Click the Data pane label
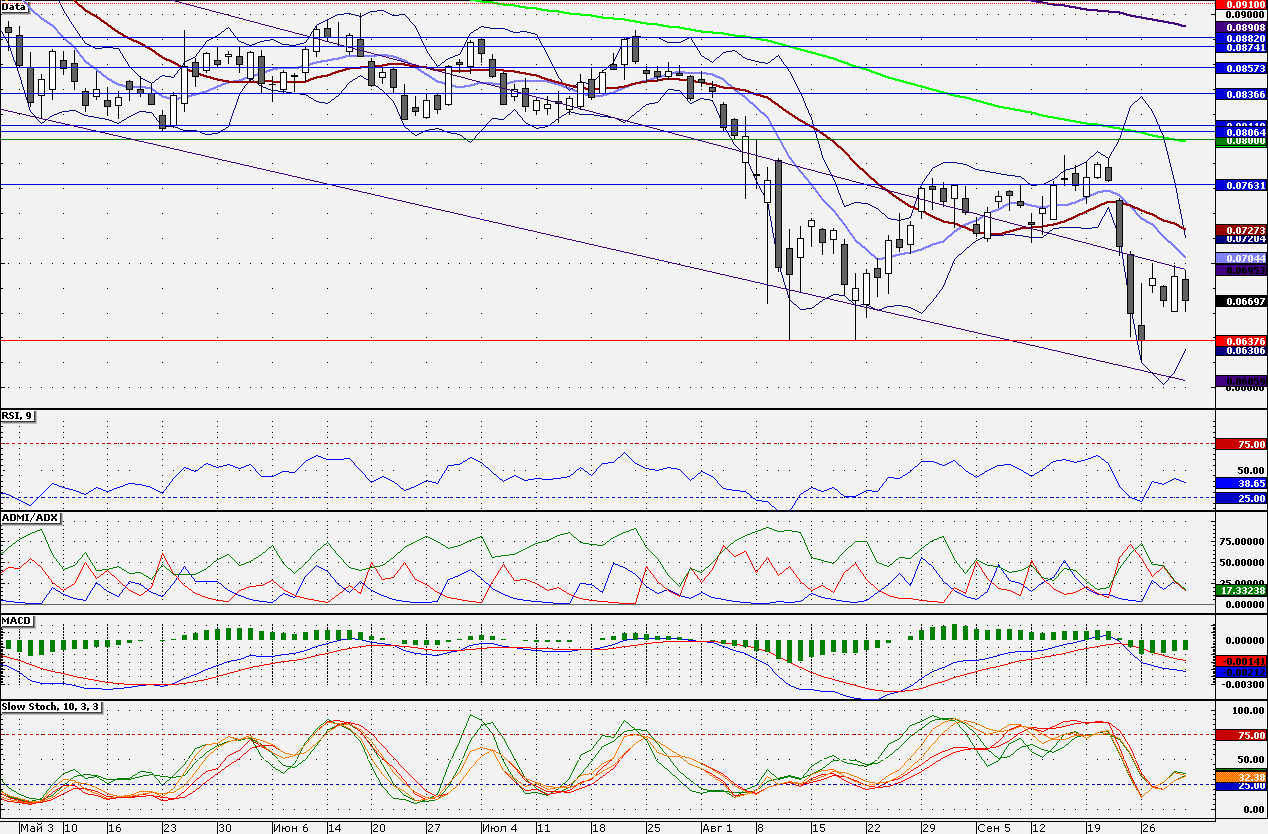1268x834 pixels. [14, 6]
